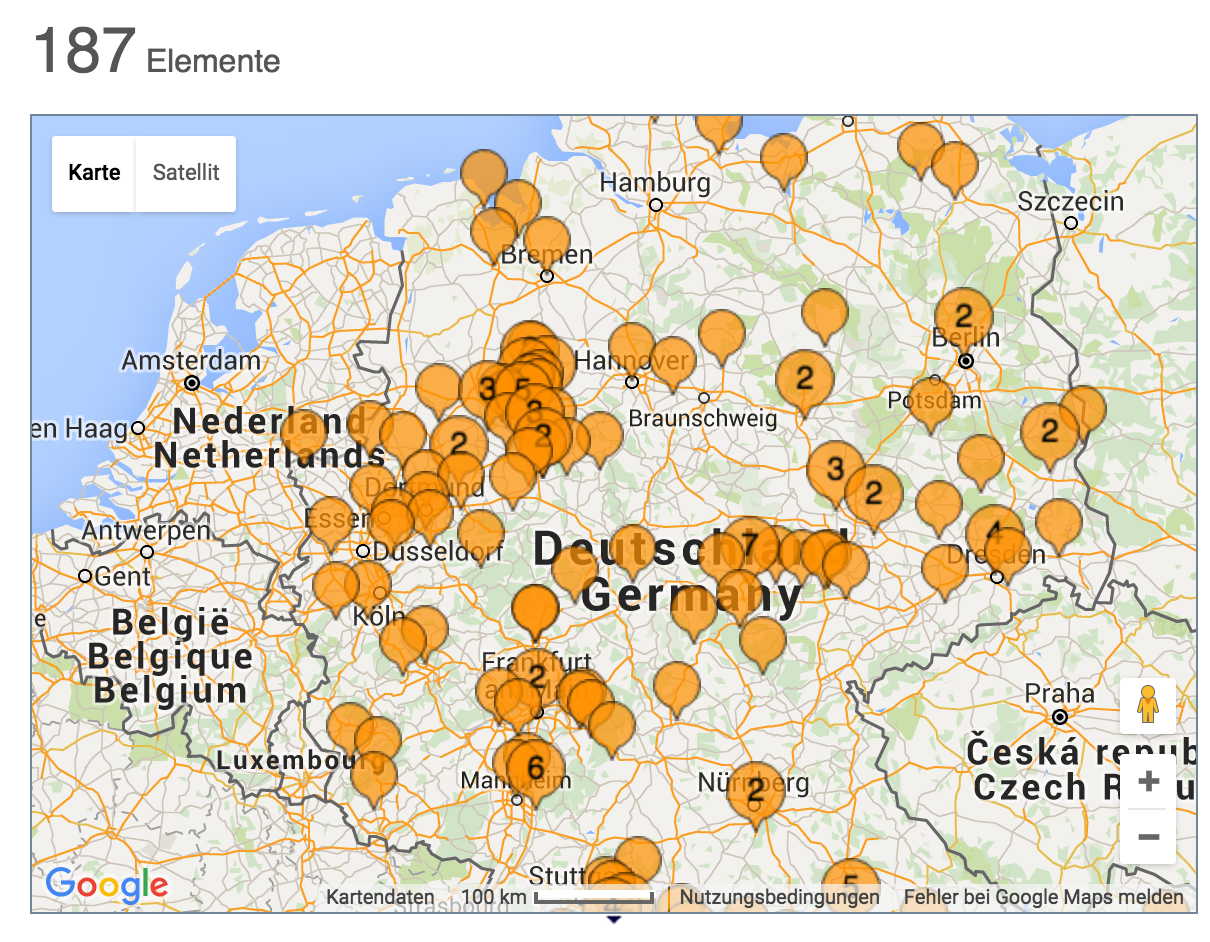Click the 2 cluster east of Braunschweig
This screenshot has height=942, width=1210.
803,378
